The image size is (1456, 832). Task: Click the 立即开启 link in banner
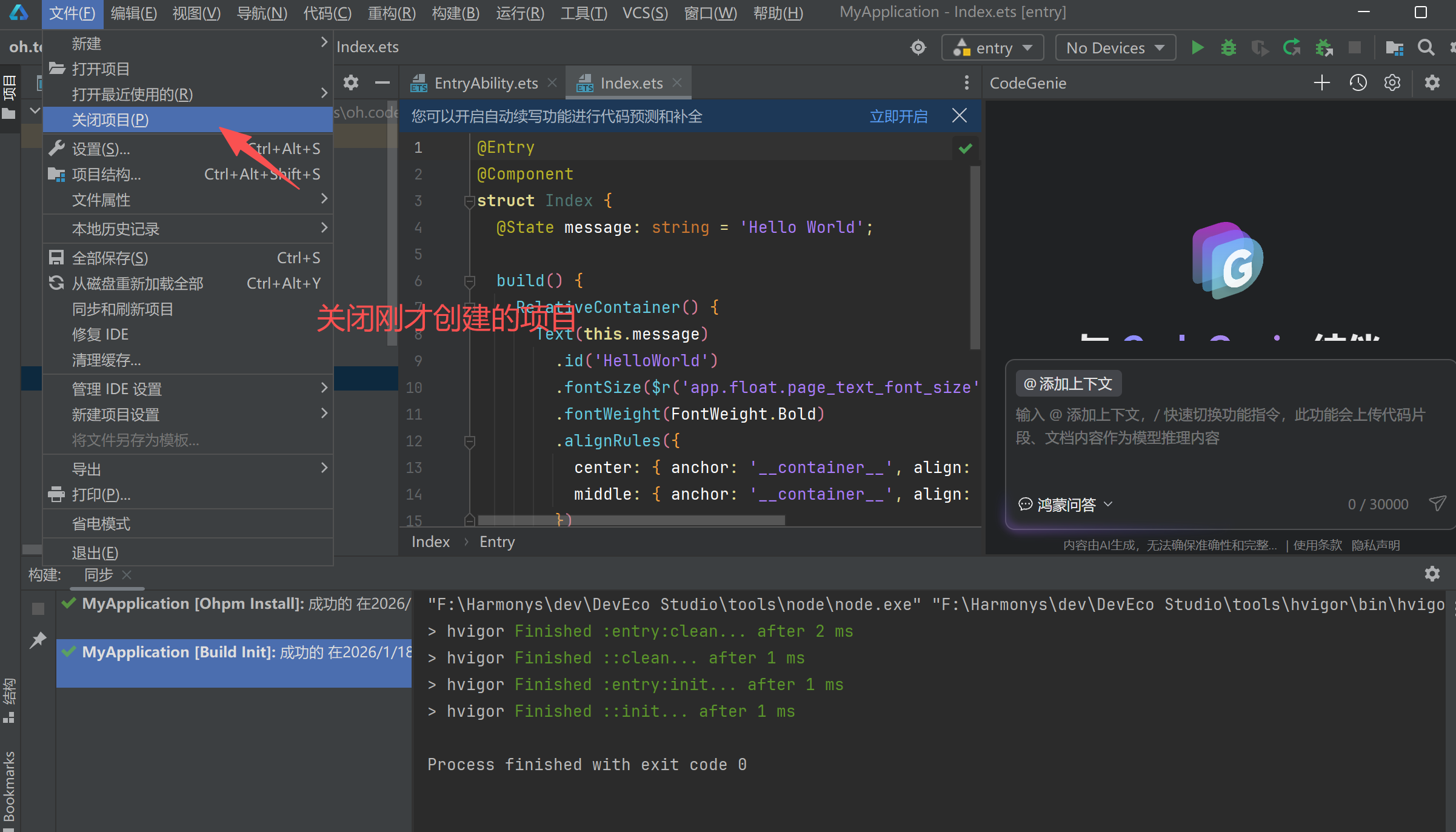898,116
